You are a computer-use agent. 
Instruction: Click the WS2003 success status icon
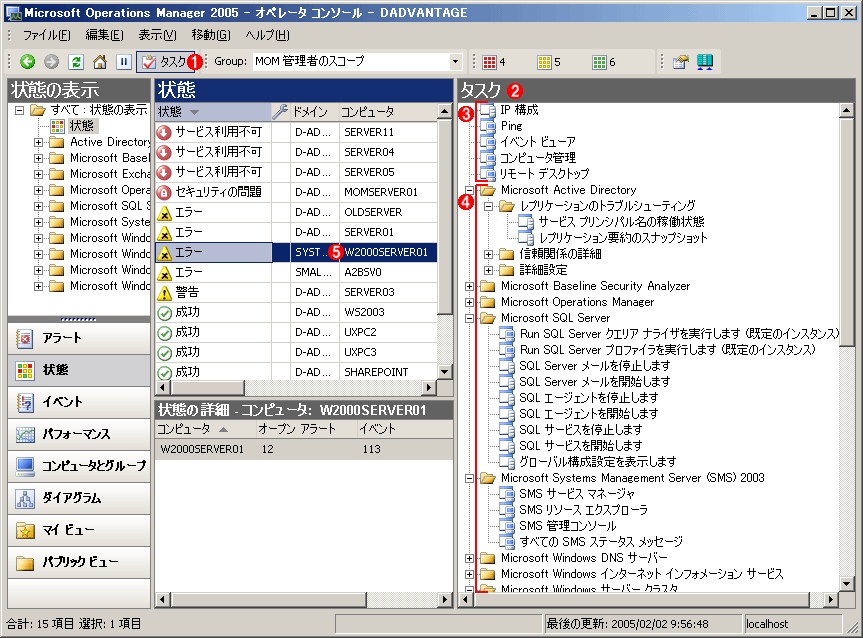pos(164,313)
